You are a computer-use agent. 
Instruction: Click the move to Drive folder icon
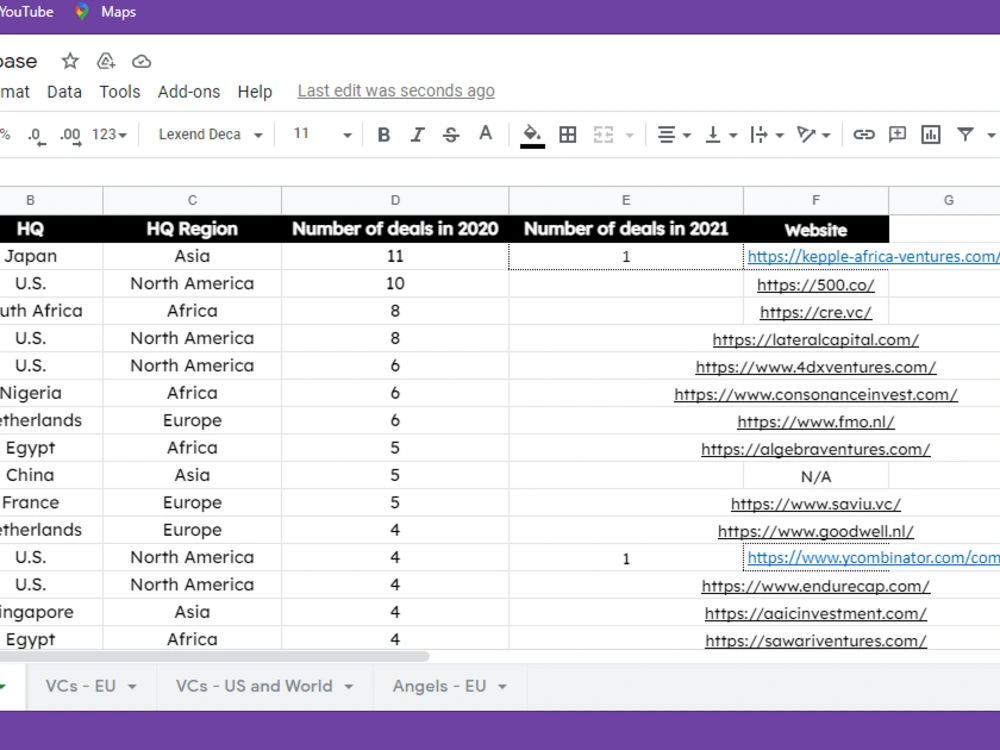tap(106, 61)
